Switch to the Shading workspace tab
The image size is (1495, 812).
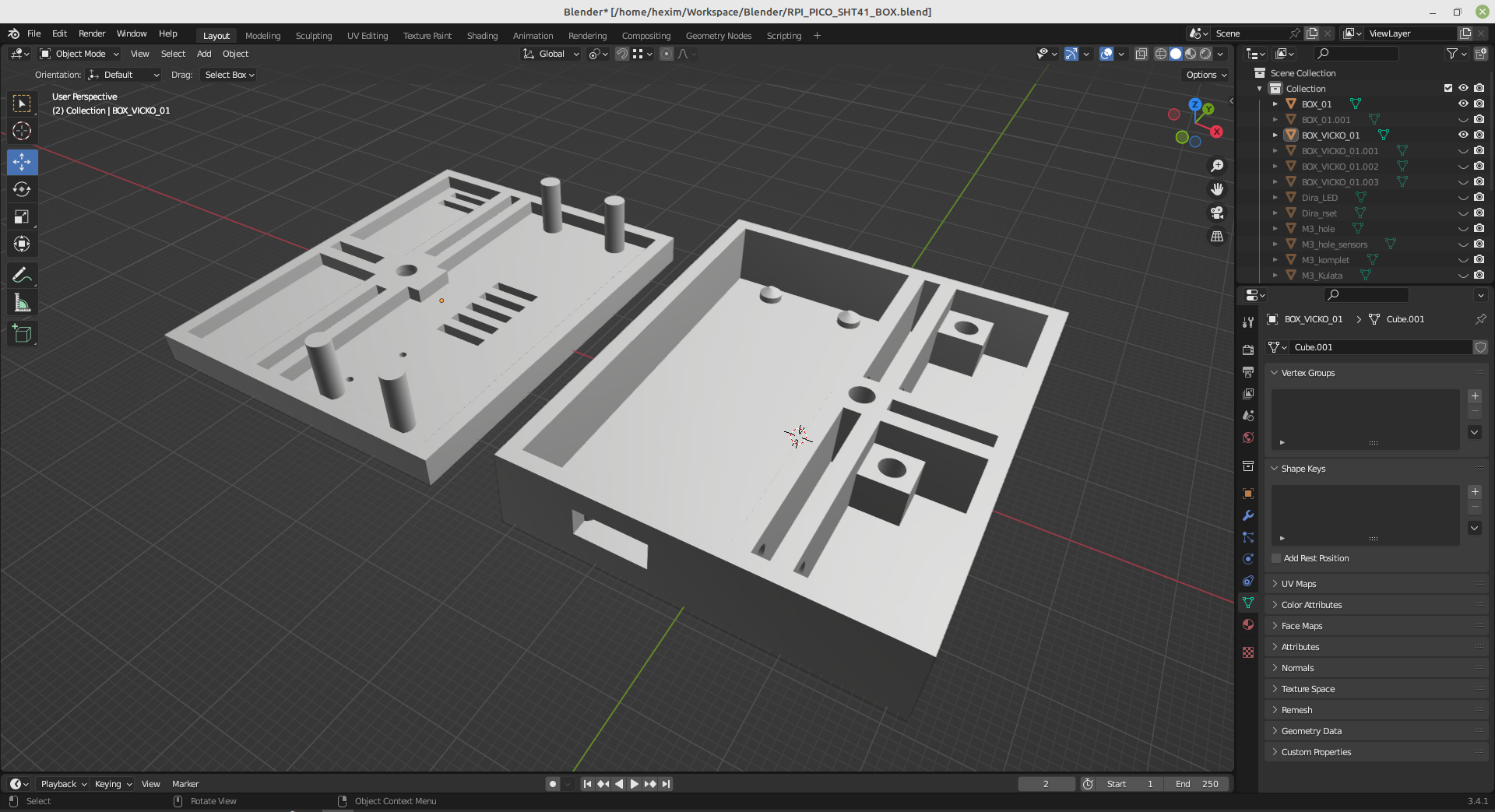pyautogui.click(x=482, y=36)
